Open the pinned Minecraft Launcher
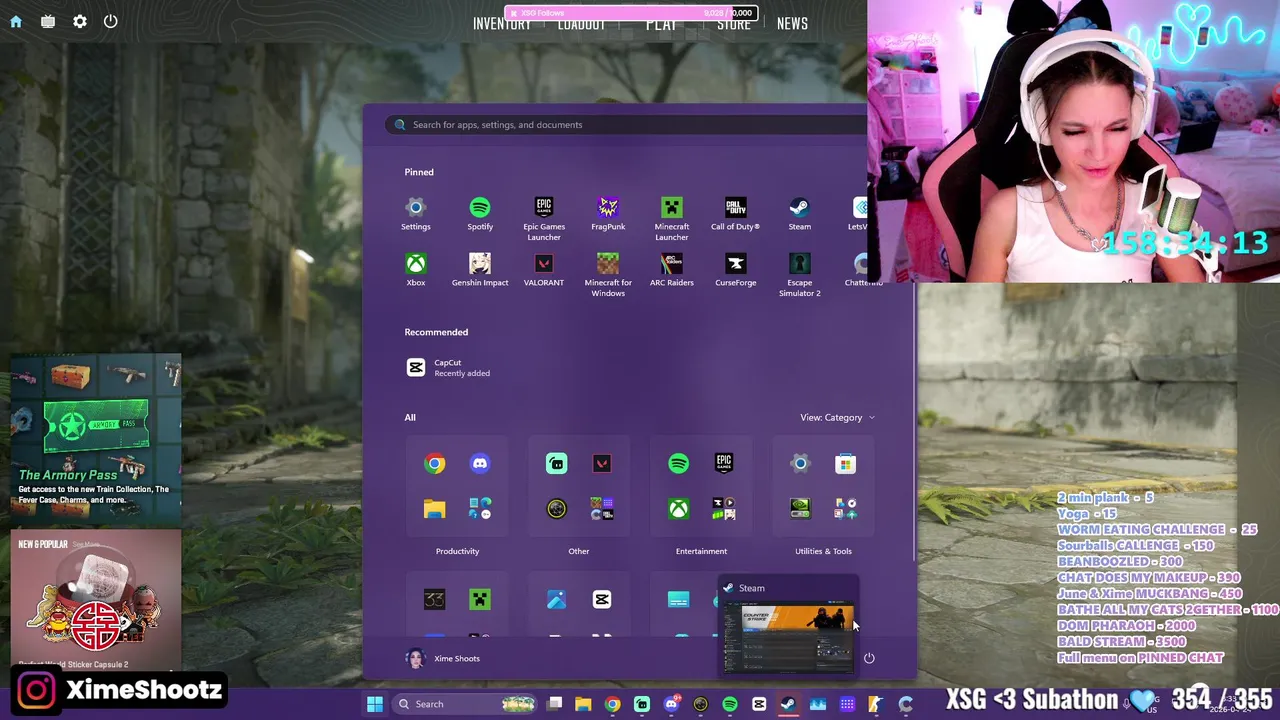Viewport: 1280px width, 720px height. (x=672, y=218)
